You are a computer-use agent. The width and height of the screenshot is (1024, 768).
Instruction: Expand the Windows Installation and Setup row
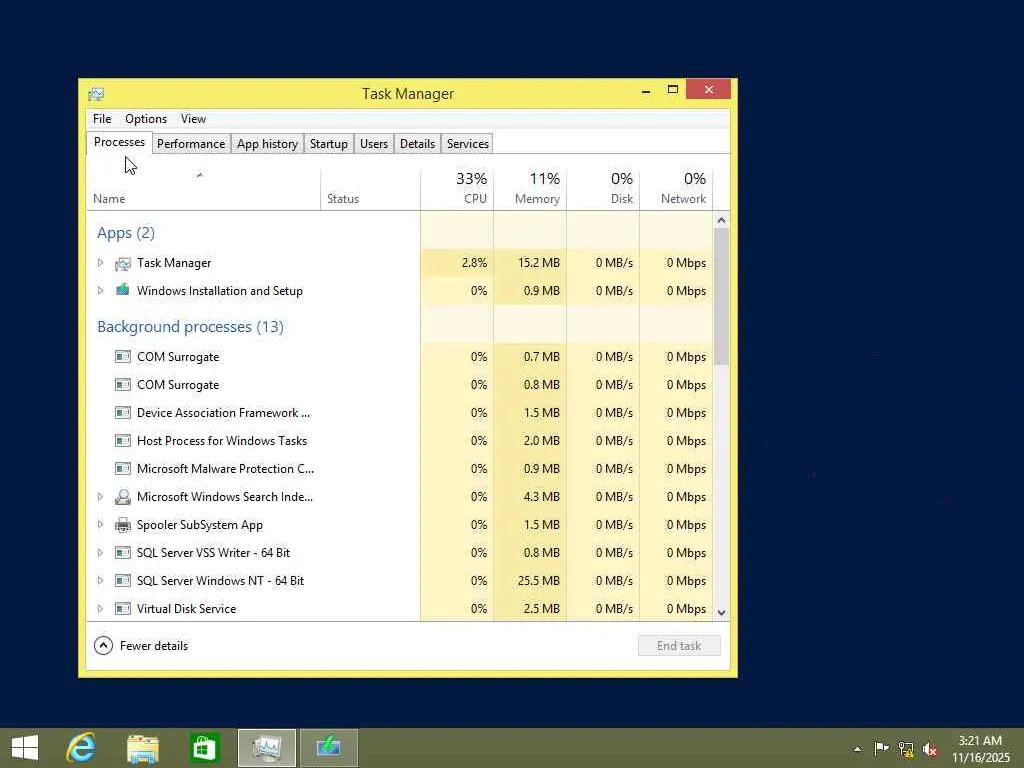[100, 291]
